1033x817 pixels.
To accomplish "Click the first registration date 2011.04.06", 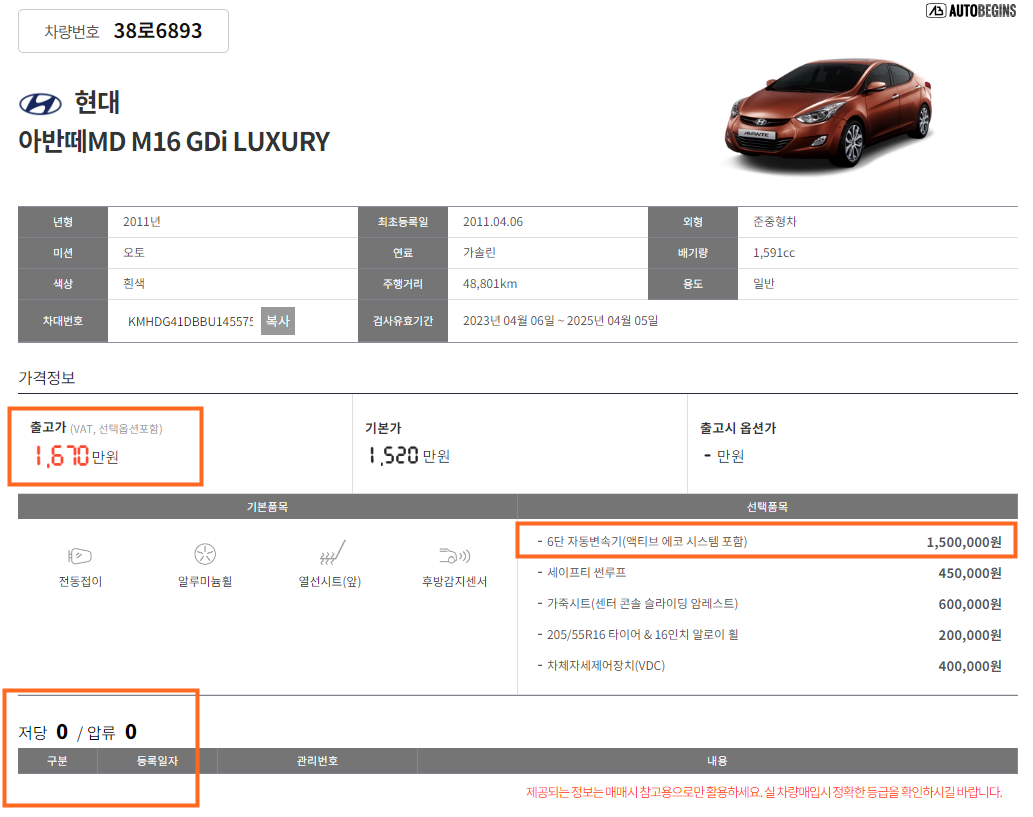I will tap(493, 222).
